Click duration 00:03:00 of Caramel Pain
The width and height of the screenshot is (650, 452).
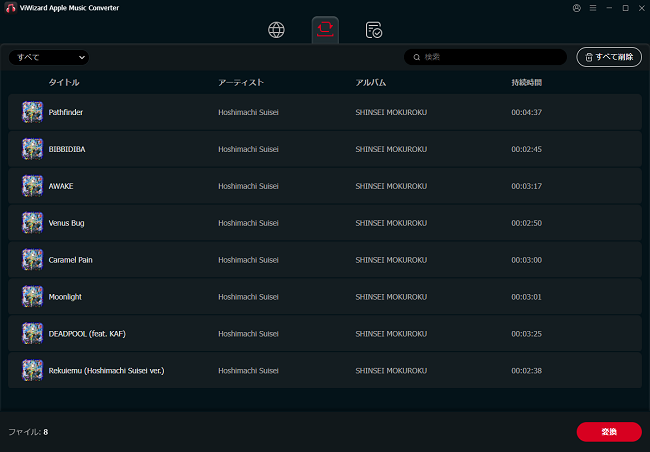coord(526,260)
